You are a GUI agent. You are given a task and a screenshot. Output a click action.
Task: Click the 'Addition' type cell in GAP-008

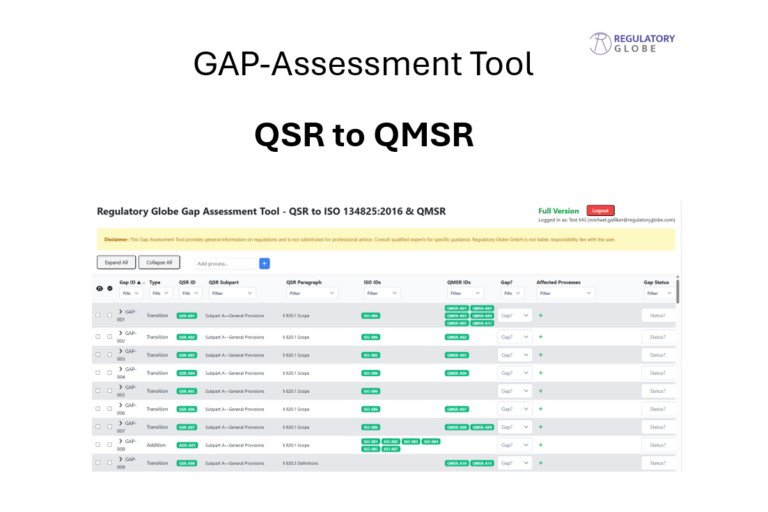(x=156, y=445)
